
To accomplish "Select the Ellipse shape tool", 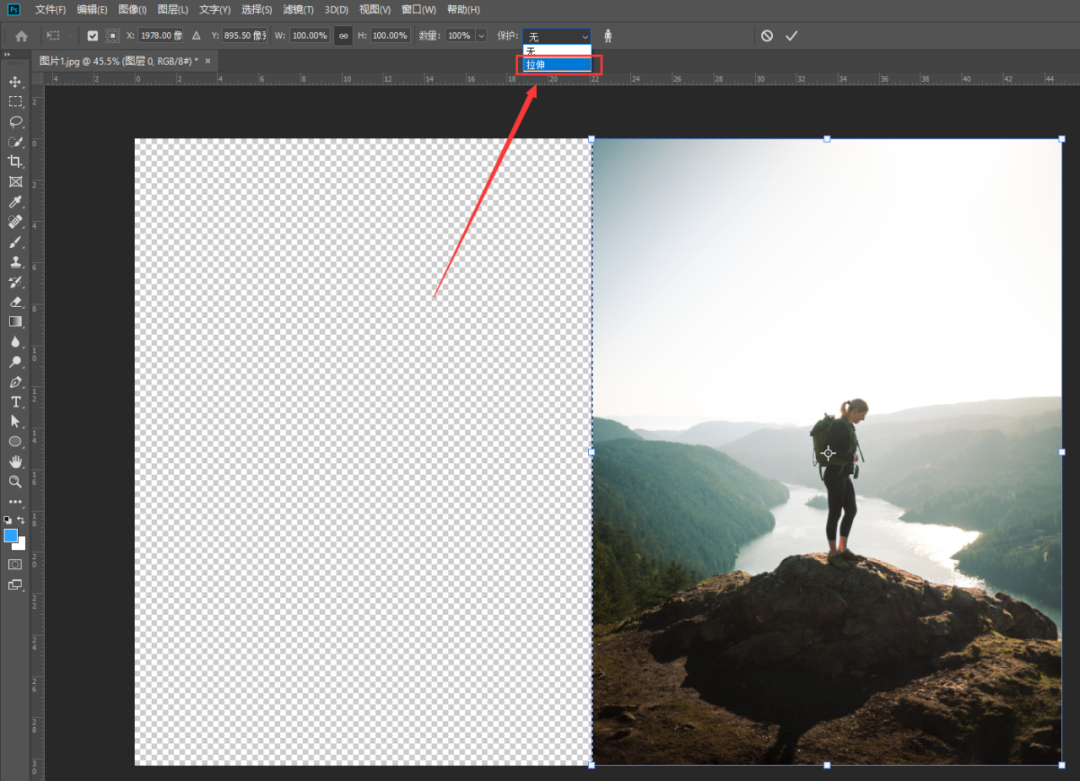I will pos(15,441).
